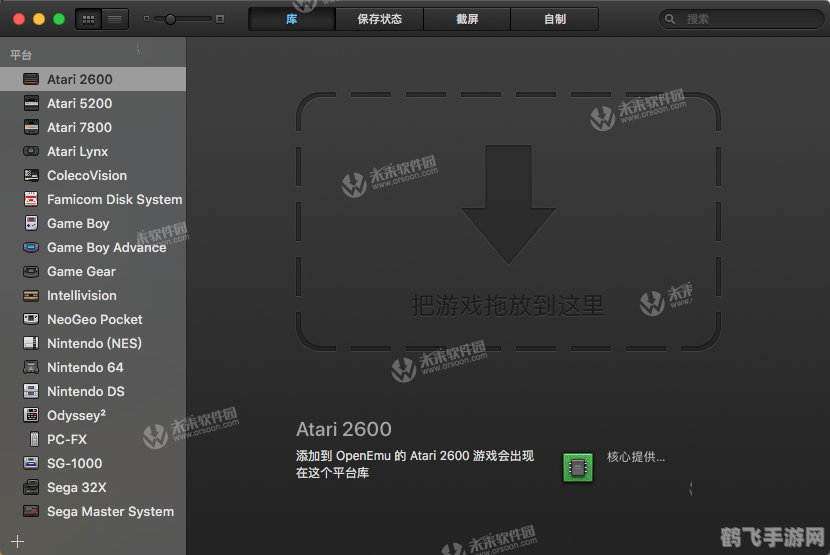Select Nintendo DS platform label
This screenshot has height=555, width=830.
click(x=86, y=391)
